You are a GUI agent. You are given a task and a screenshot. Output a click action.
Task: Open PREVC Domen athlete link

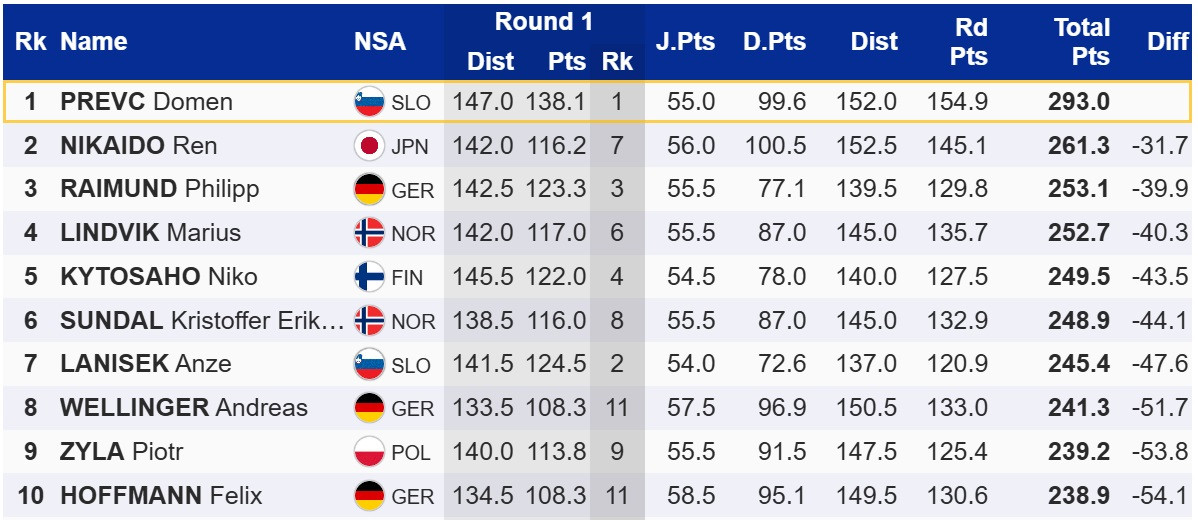click(146, 102)
